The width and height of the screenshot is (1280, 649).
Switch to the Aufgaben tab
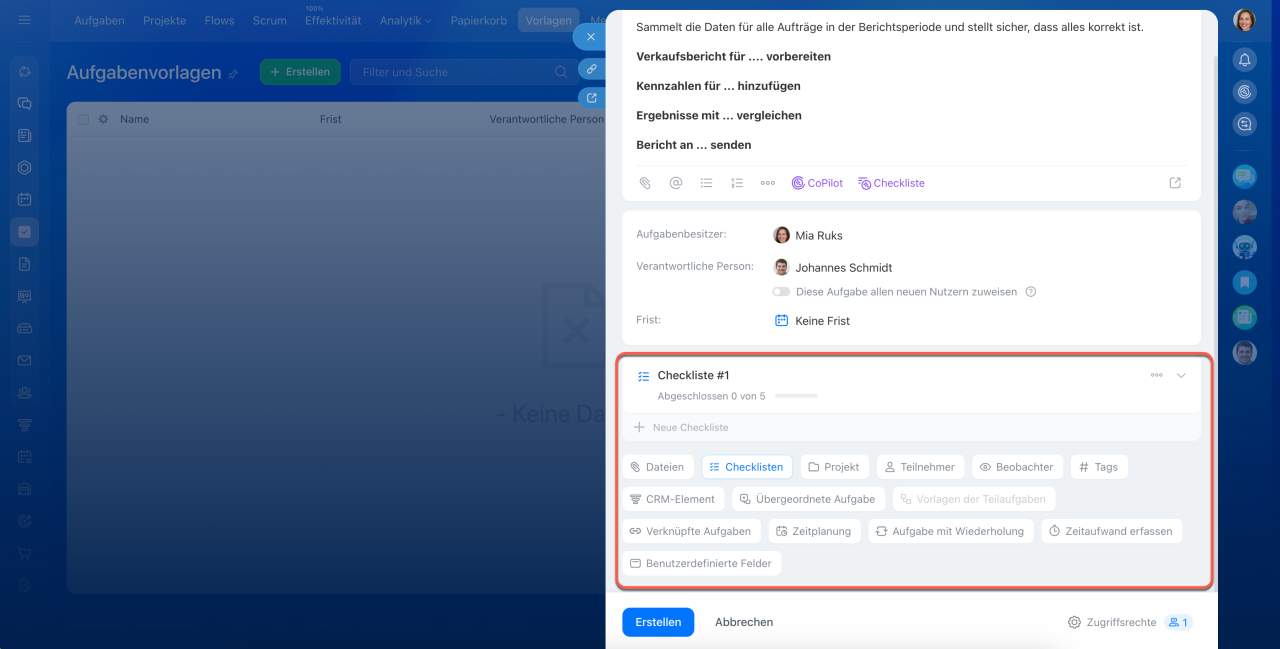tap(99, 20)
